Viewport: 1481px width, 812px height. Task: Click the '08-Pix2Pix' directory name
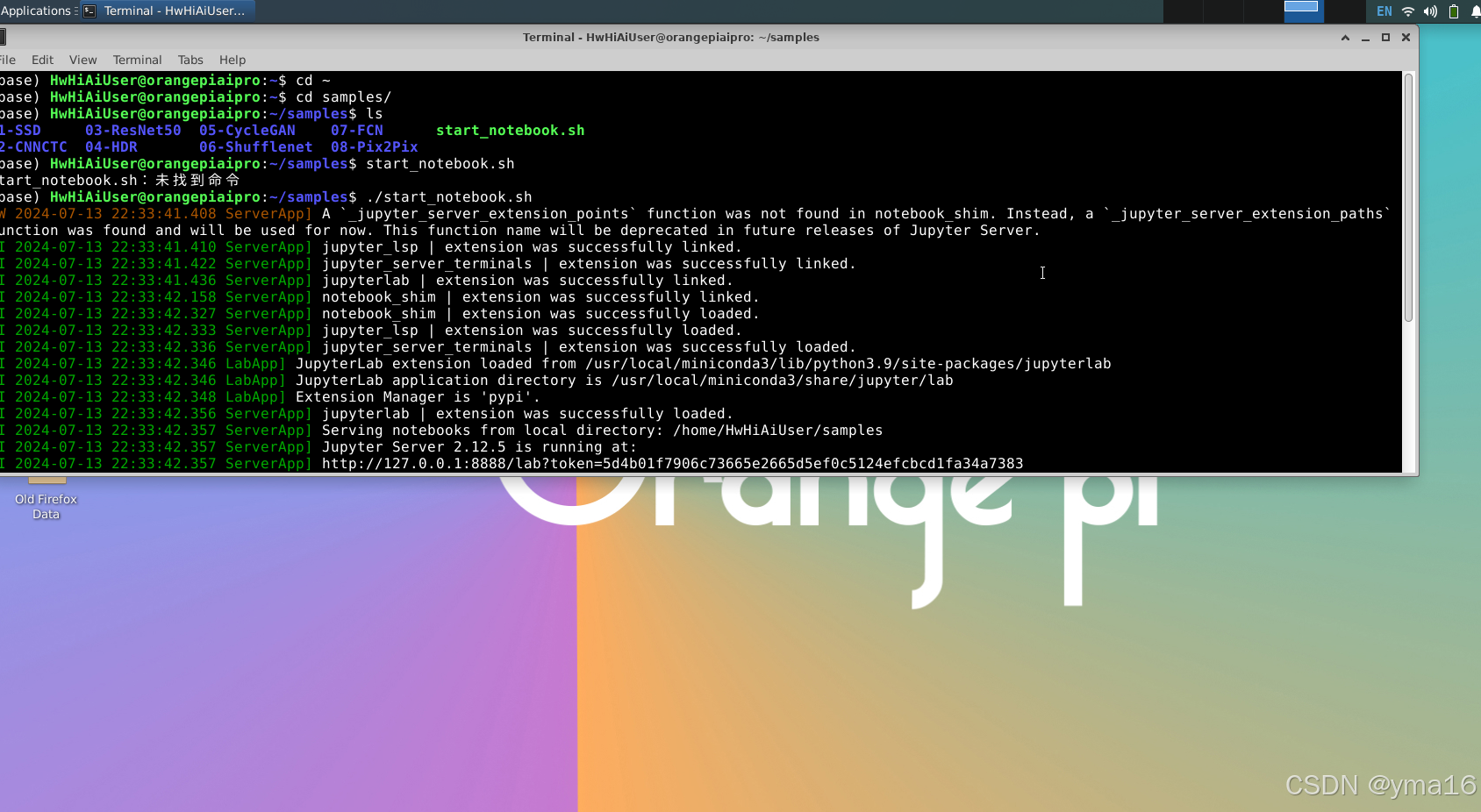tap(374, 147)
